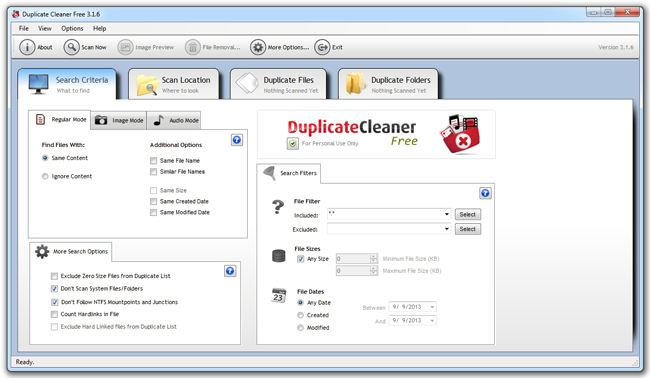650x378 pixels.
Task: Open help icon in Search Filters panel
Action: click(x=485, y=193)
